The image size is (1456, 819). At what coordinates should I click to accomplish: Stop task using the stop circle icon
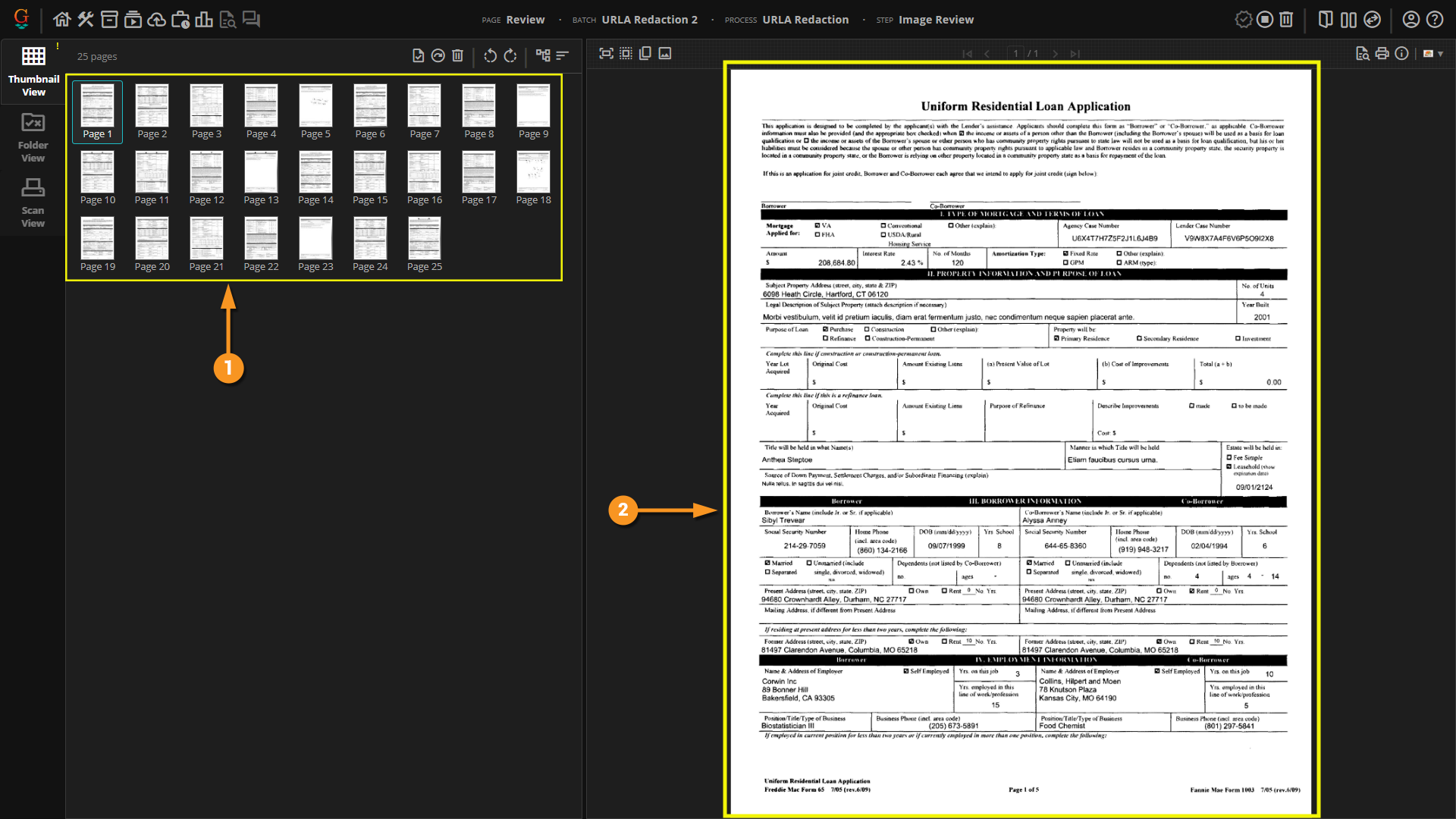(x=1264, y=20)
